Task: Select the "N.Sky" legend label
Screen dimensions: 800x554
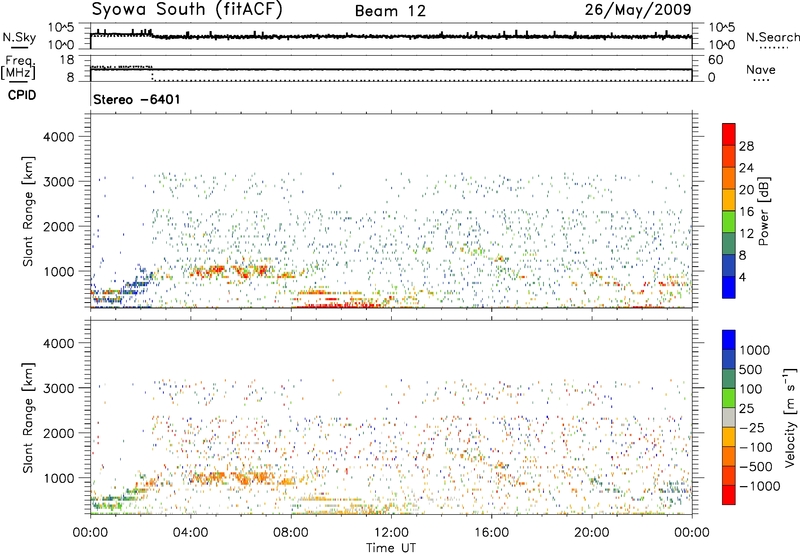Action: [19, 38]
